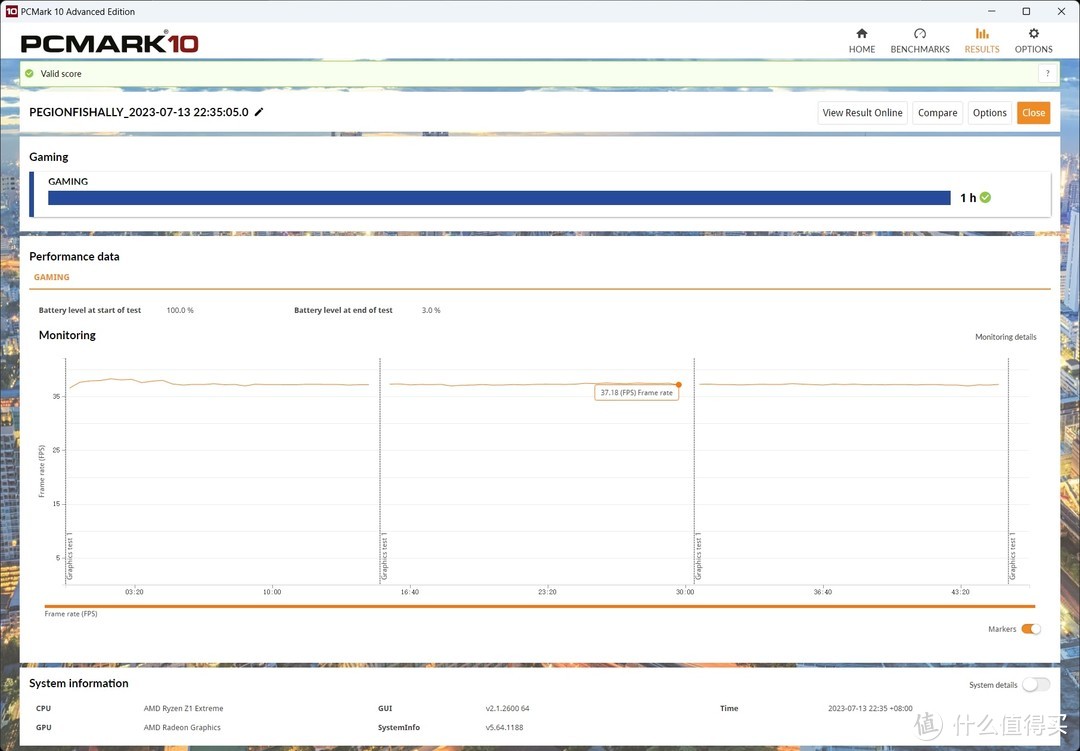
Task: Click the question mark help icon
Action: tap(1048, 73)
